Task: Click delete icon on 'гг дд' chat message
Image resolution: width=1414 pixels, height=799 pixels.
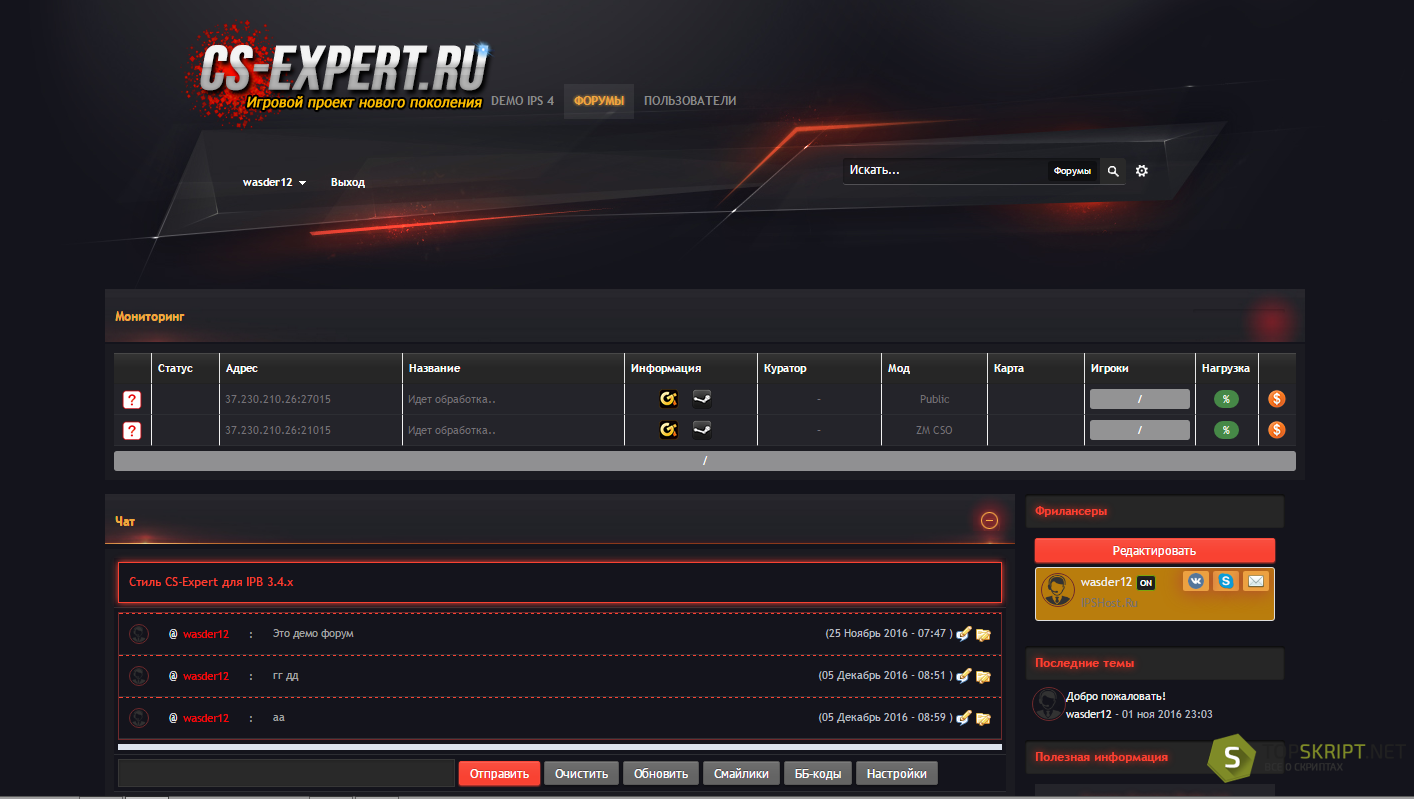Action: pyautogui.click(x=984, y=676)
